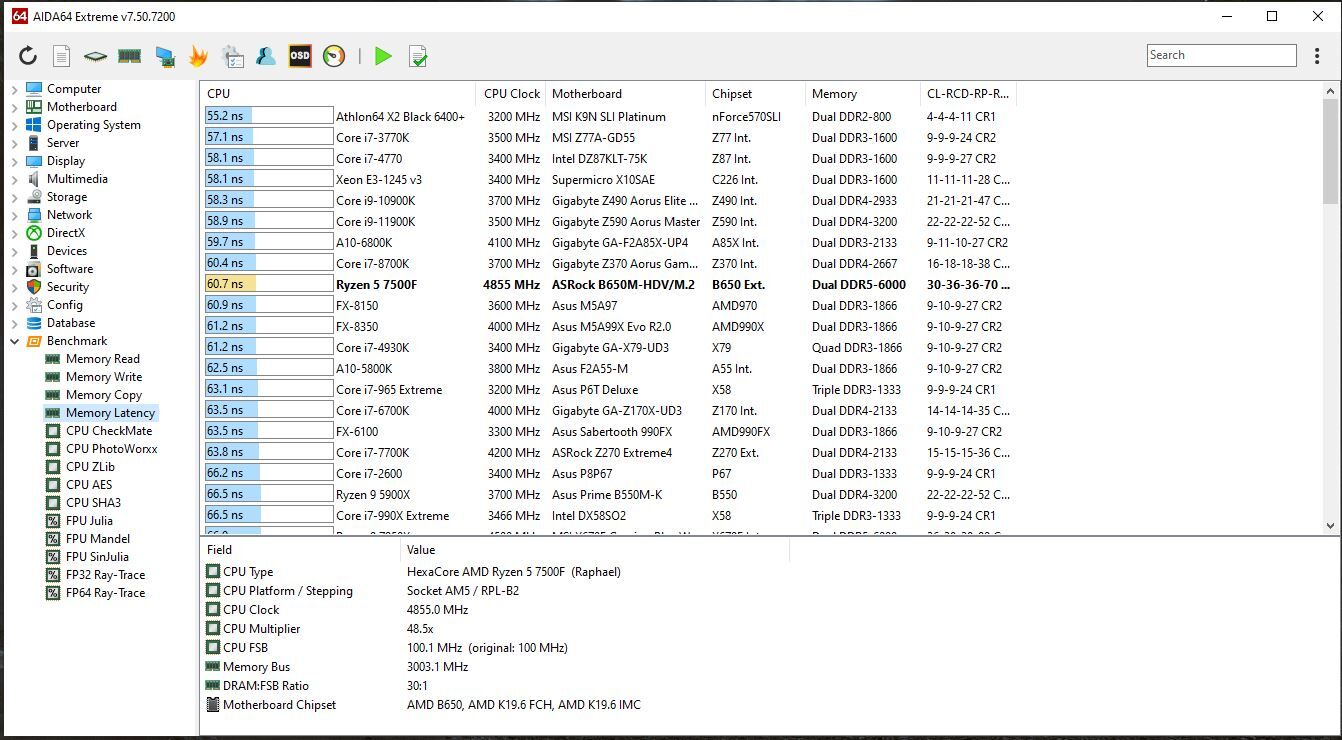
Task: Collapse the Benchmark tree node
Action: [15, 341]
